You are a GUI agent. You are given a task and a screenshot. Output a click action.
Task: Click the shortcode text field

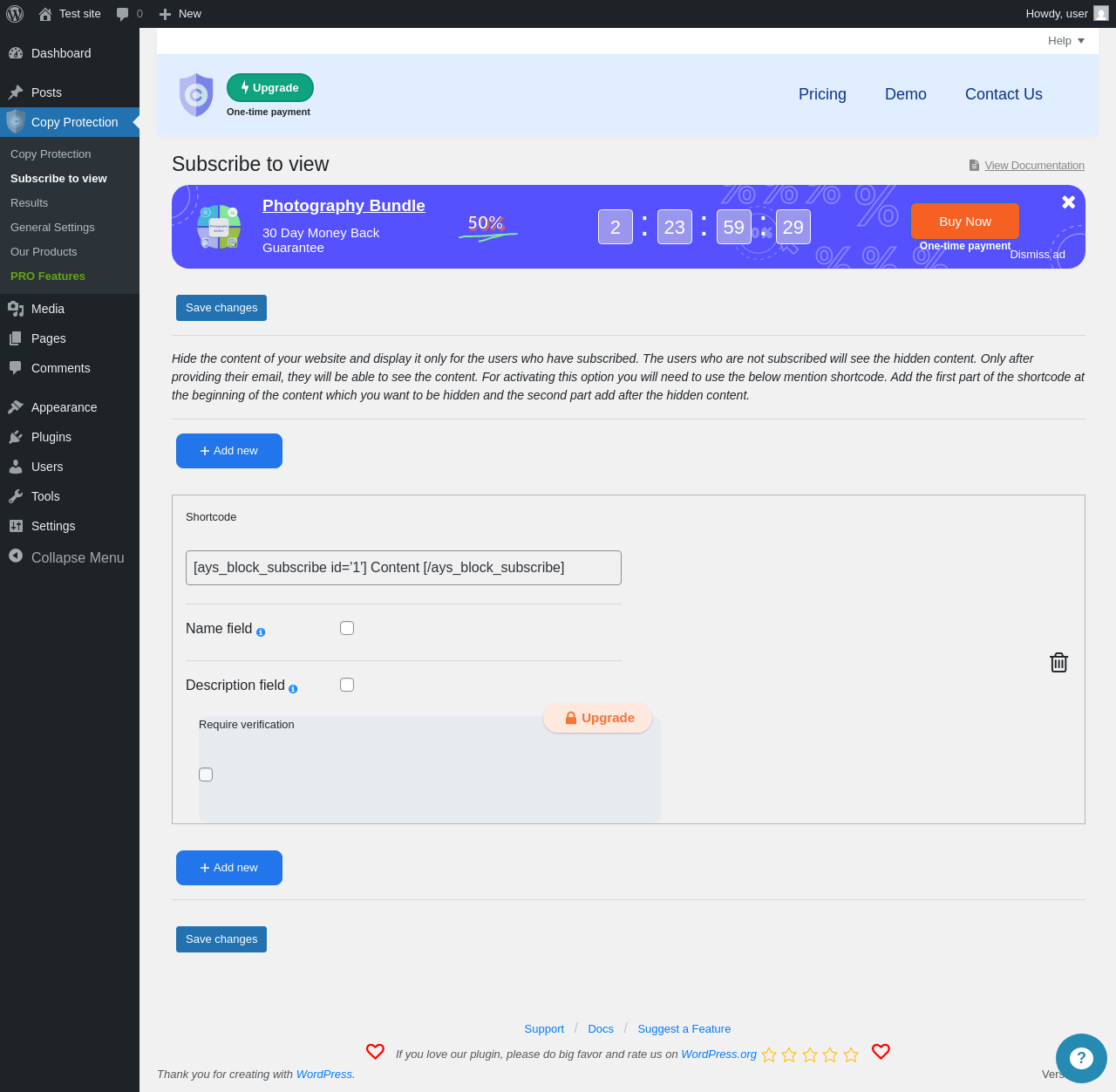point(404,568)
